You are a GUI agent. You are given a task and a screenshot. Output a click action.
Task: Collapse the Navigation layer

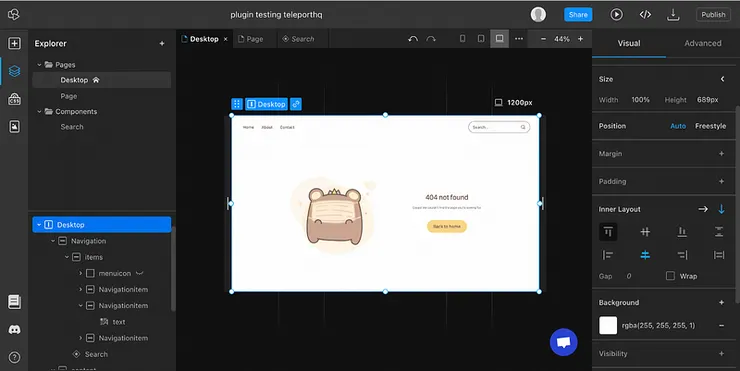point(53,241)
